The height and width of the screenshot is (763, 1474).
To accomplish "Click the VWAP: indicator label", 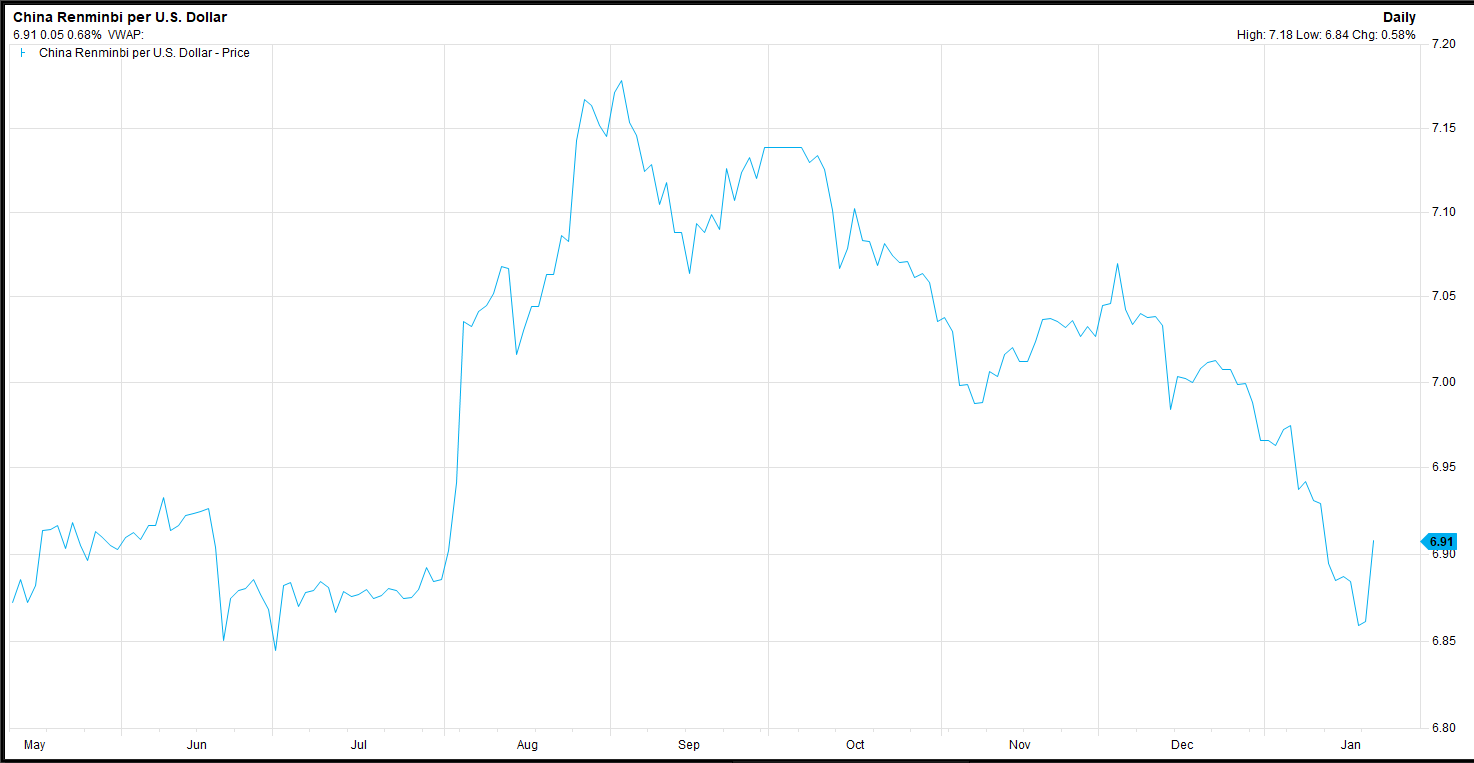I will 126,34.
